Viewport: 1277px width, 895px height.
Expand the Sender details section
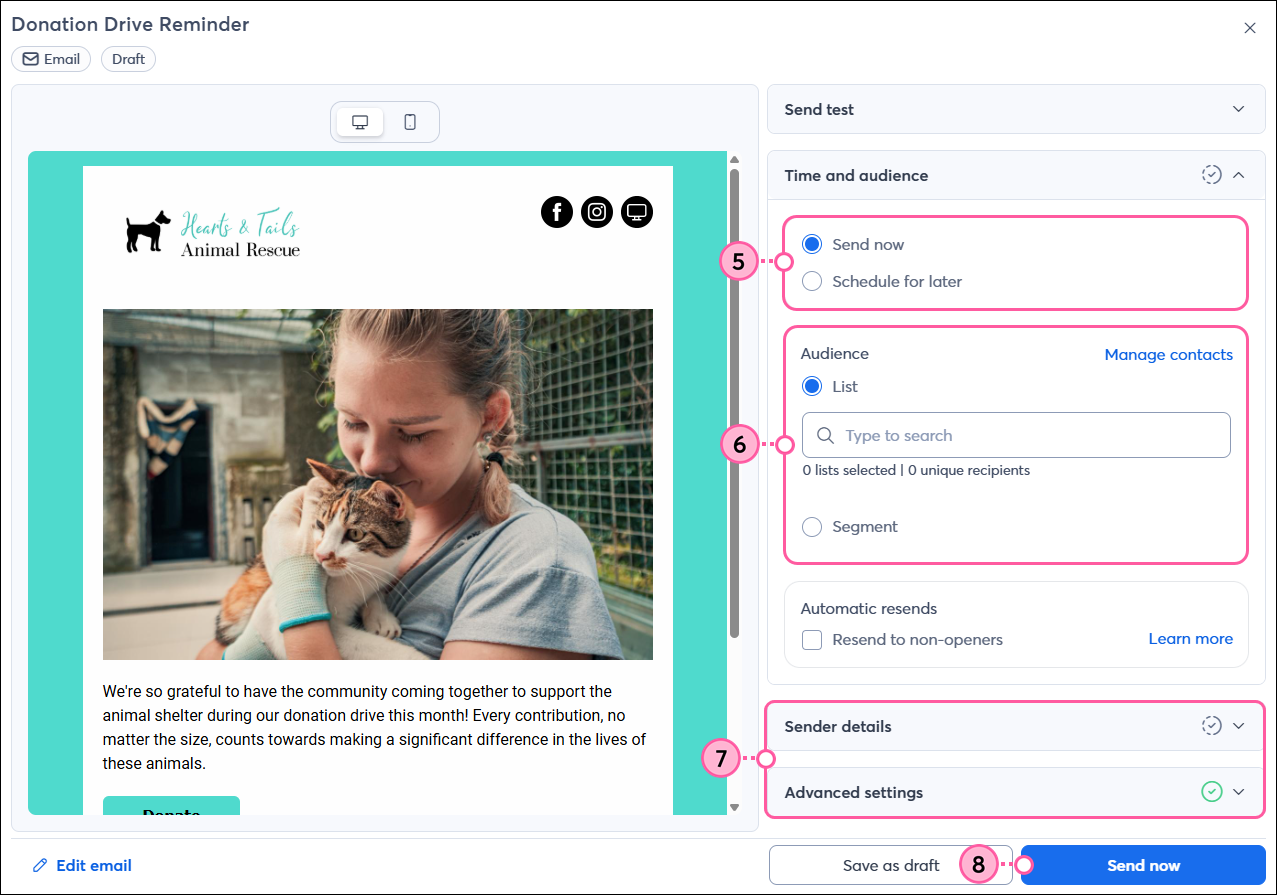click(x=1238, y=726)
